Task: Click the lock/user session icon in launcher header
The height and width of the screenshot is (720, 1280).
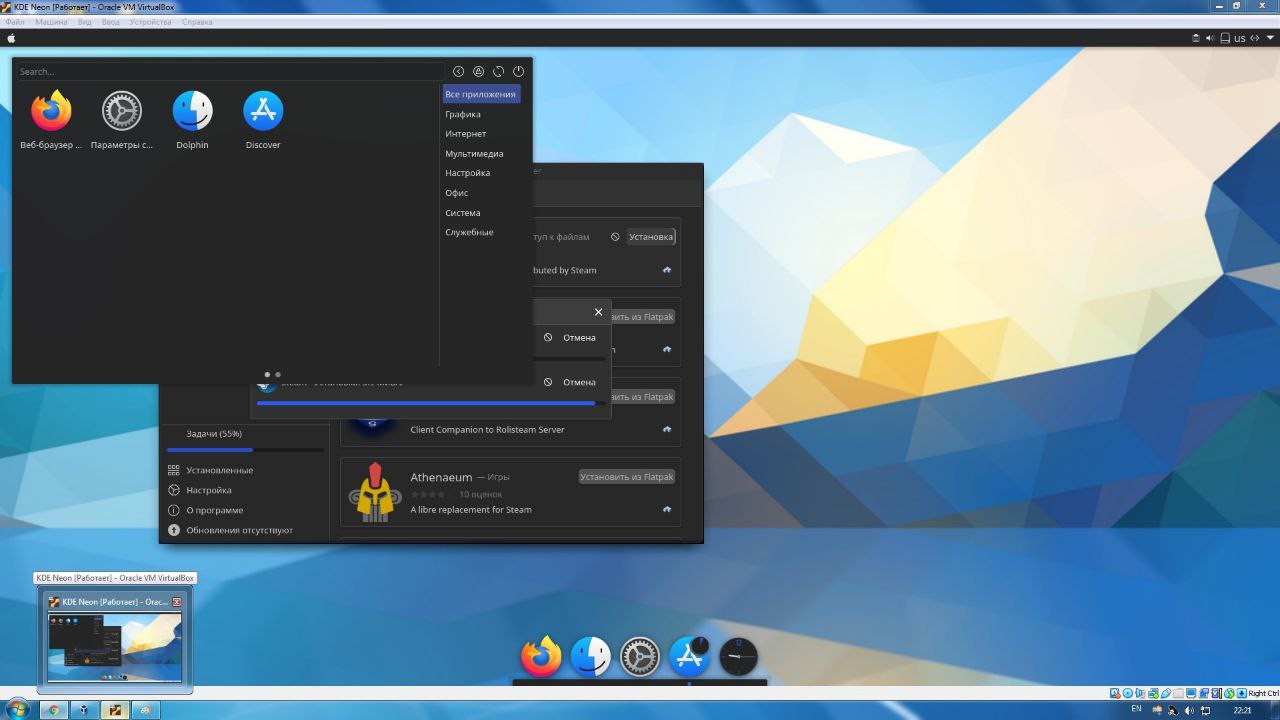Action: [478, 71]
